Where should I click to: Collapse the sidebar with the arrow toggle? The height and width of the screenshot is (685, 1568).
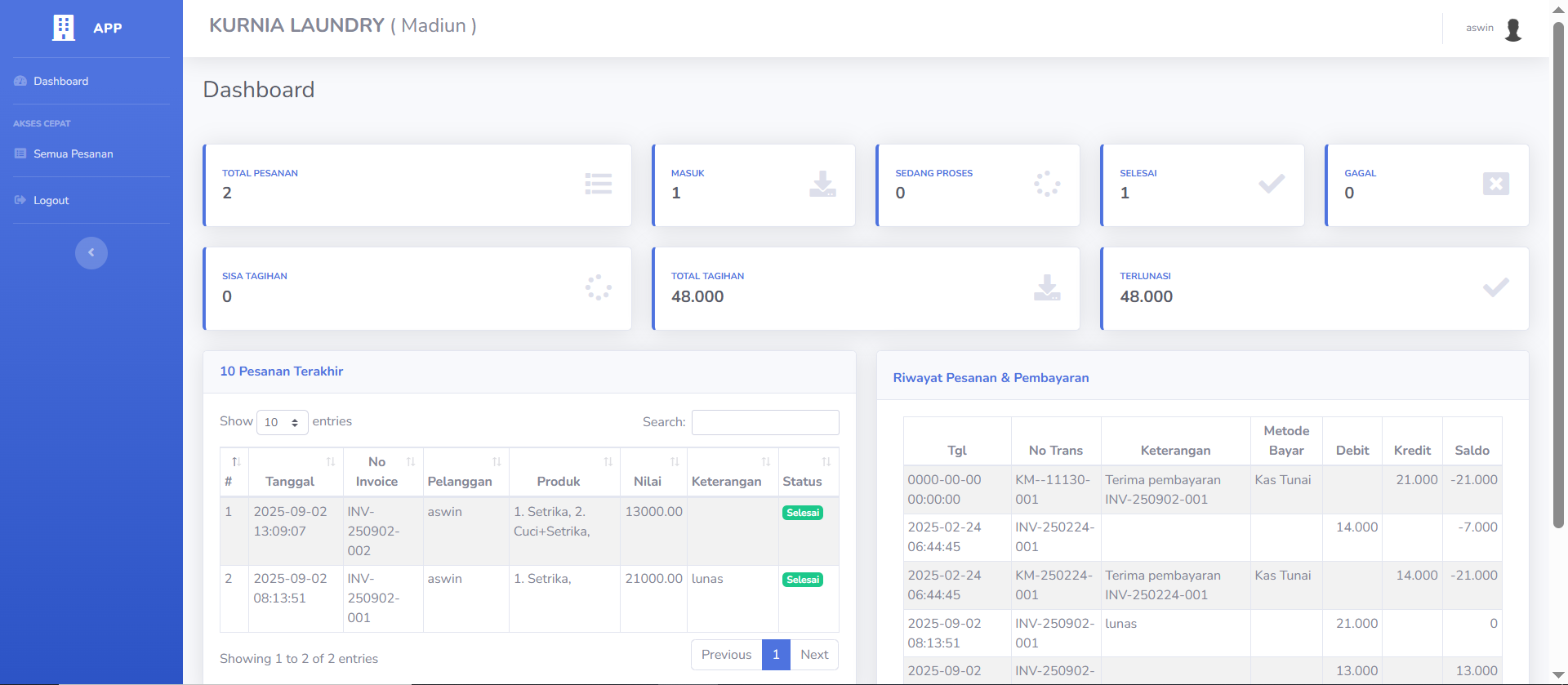91,253
